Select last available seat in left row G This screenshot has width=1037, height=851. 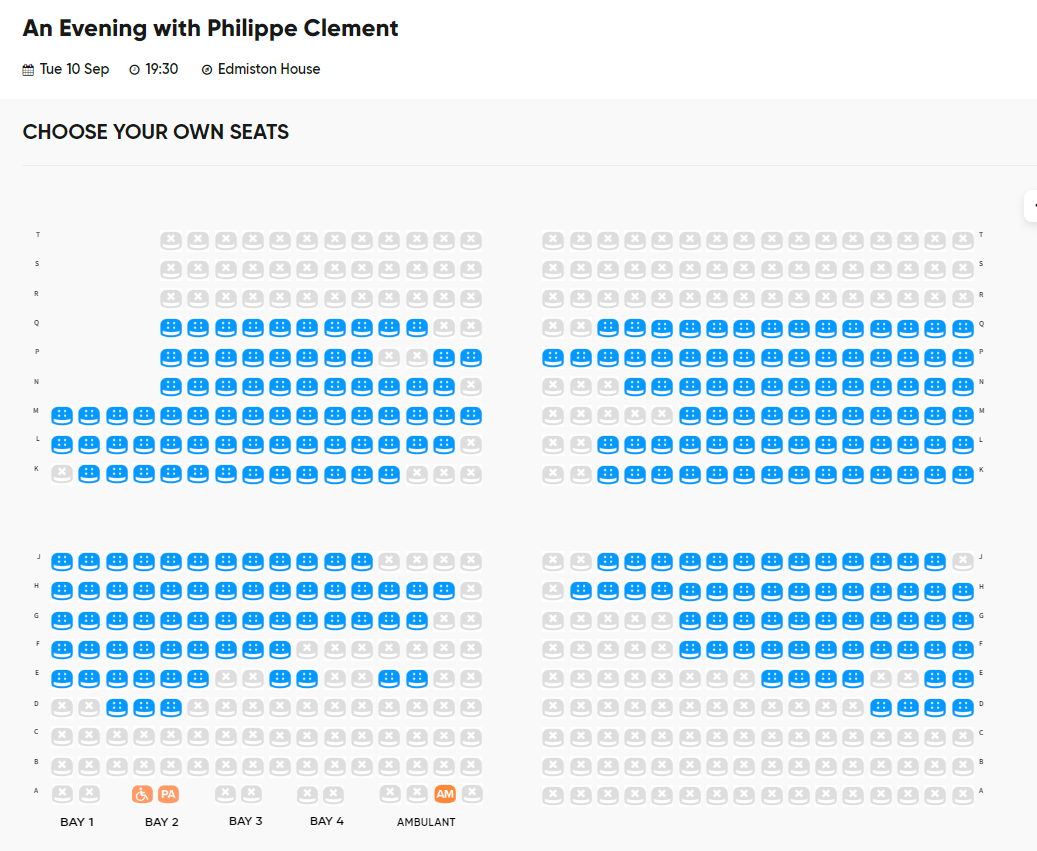point(417,620)
